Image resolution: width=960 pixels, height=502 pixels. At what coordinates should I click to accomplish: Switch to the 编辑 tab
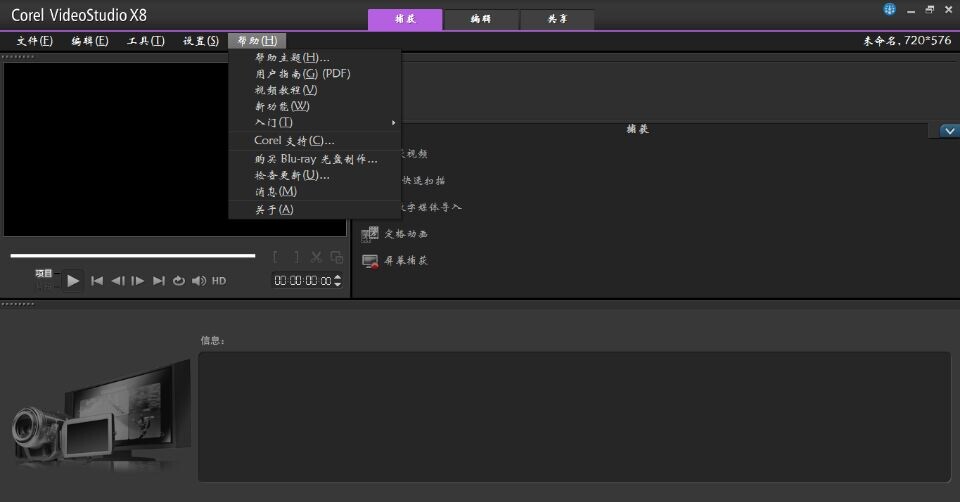(481, 19)
